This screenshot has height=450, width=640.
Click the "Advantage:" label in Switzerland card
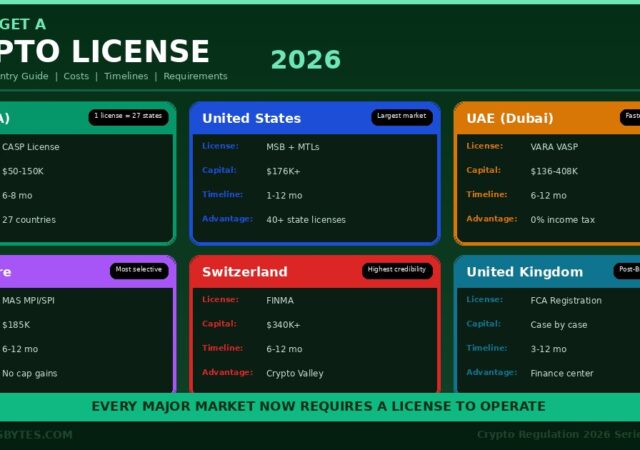click(227, 372)
